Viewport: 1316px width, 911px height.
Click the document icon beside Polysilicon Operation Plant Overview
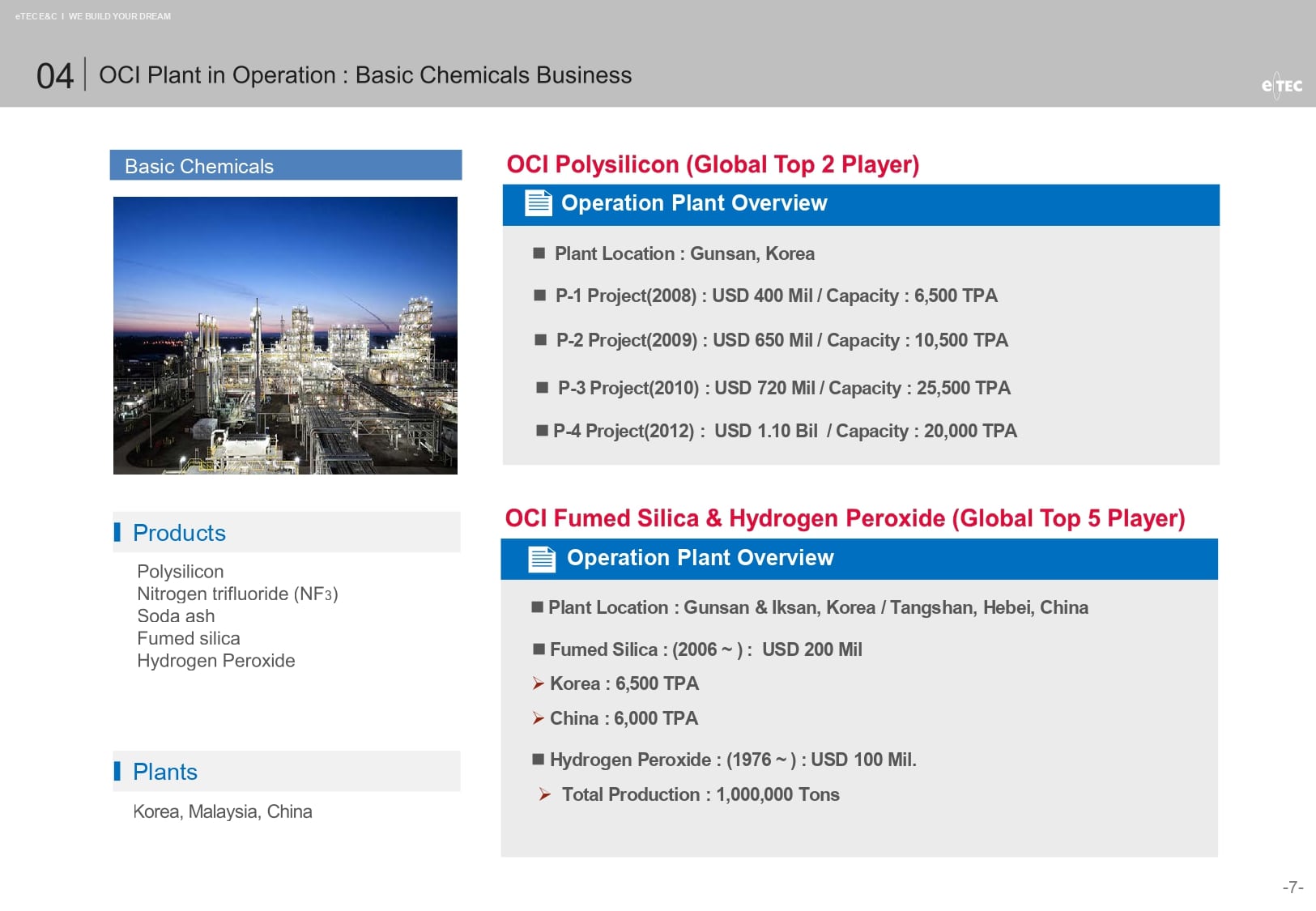point(539,202)
